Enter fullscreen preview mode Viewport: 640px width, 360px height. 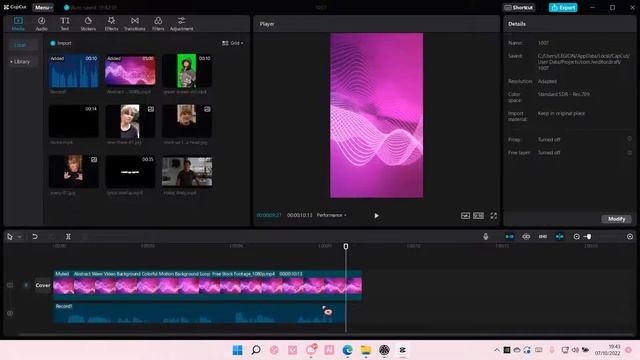coord(493,216)
